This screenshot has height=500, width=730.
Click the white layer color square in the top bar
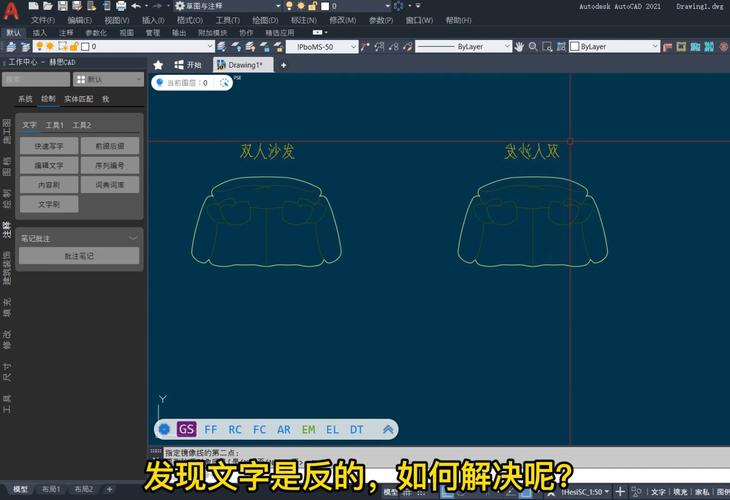point(325,6)
